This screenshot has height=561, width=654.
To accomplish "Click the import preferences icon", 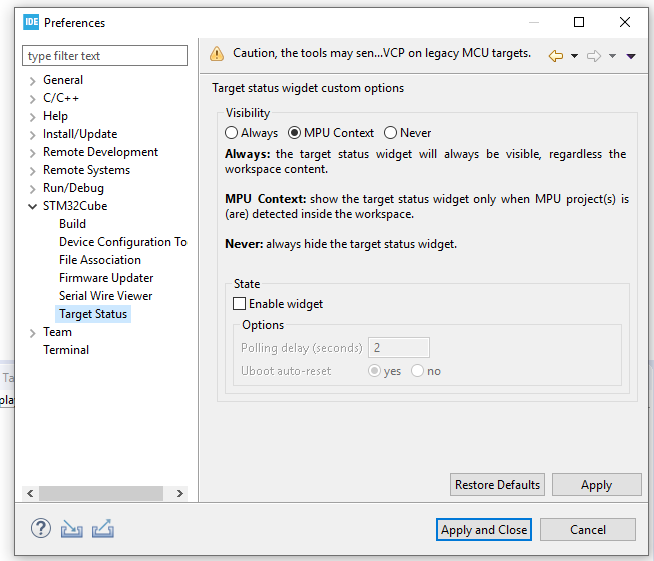I will point(71,528).
